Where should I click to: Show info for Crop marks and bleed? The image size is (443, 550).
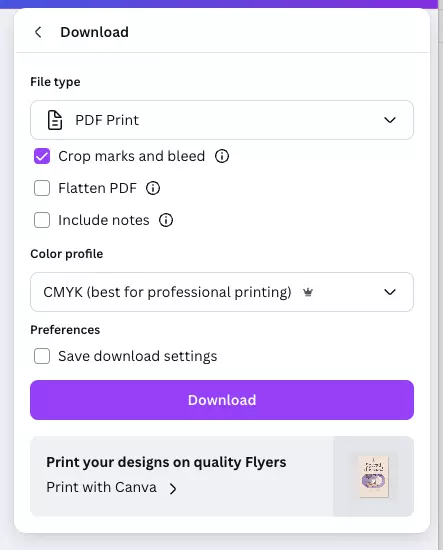coord(222,156)
